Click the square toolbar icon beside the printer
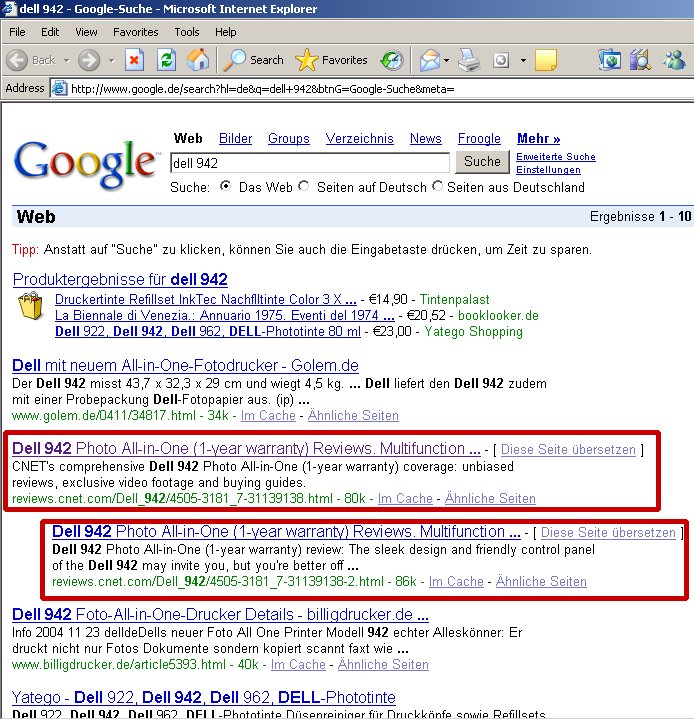Screen dimensions: 694x720 pyautogui.click(x=501, y=60)
